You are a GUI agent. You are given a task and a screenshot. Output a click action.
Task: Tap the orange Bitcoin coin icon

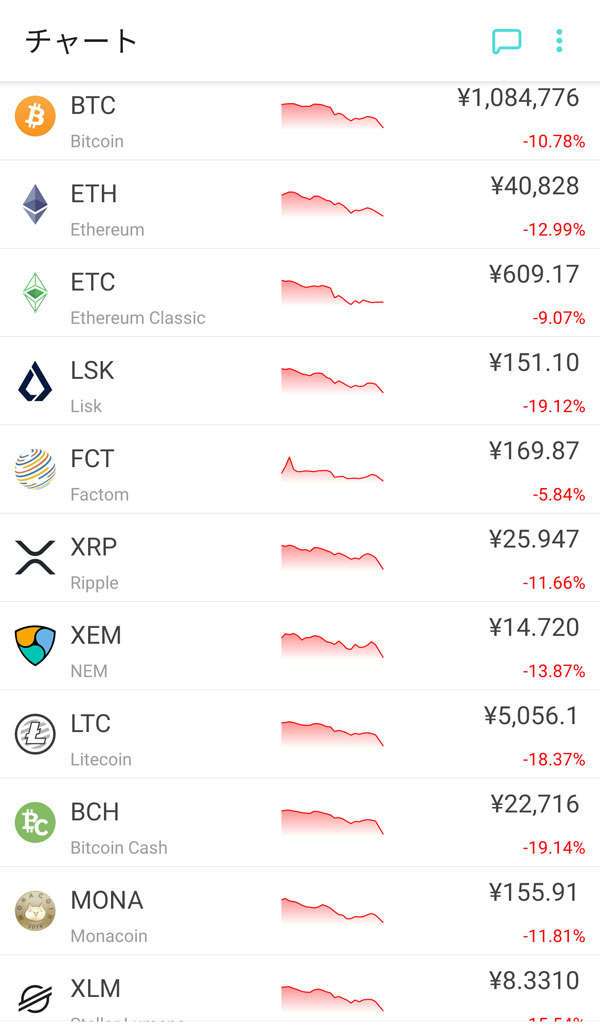coord(35,116)
